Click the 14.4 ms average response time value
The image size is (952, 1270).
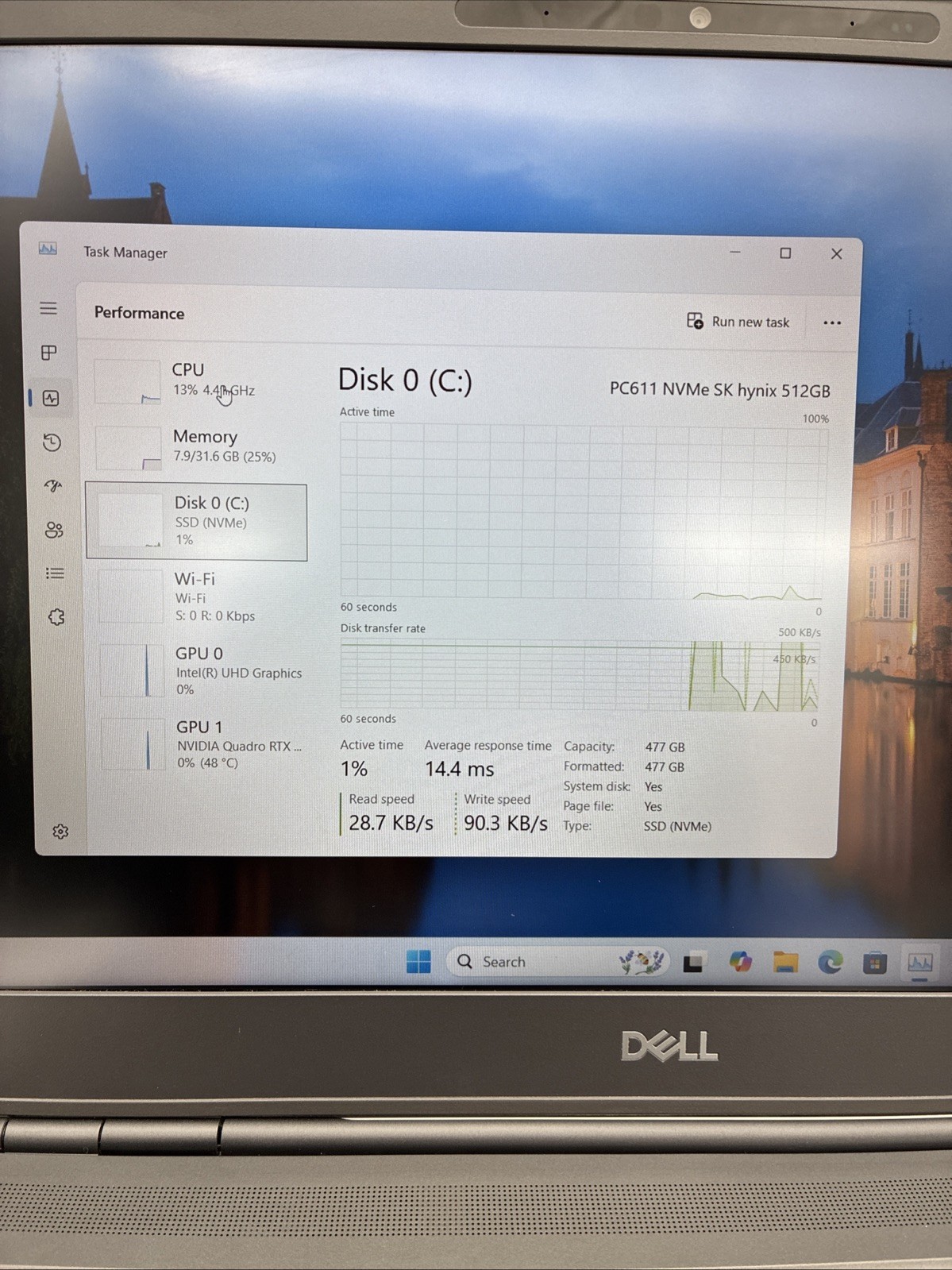[x=459, y=769]
